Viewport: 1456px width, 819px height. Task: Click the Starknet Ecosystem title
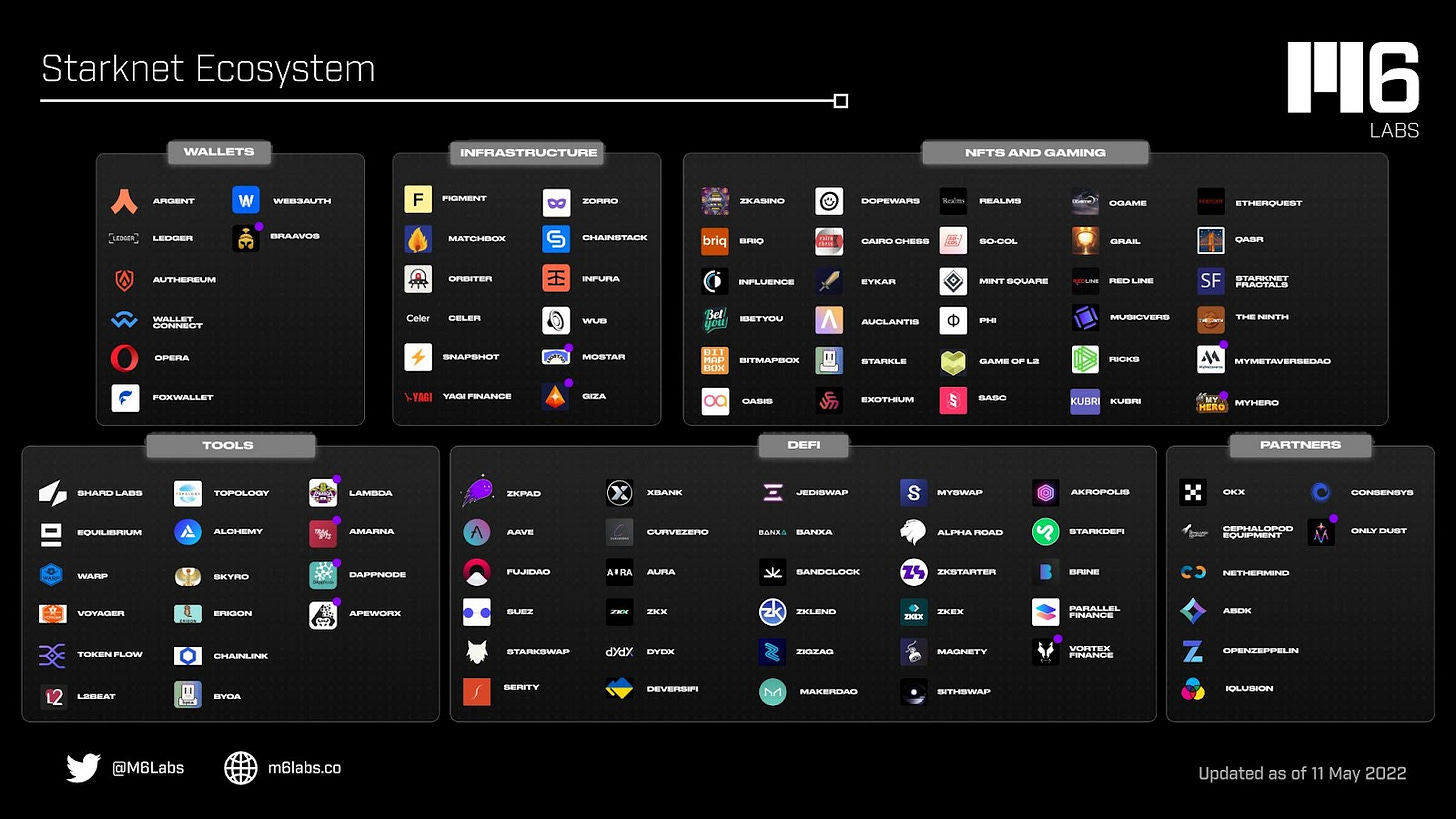point(208,68)
